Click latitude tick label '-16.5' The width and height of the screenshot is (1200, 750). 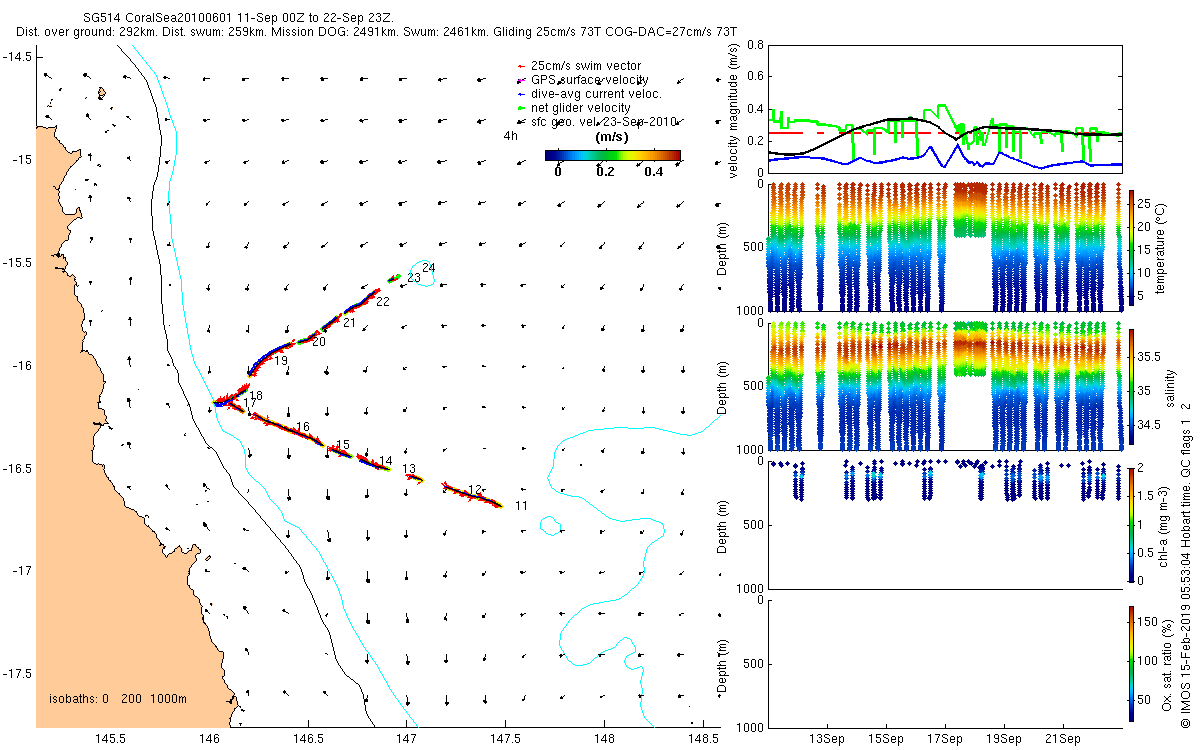(17, 468)
